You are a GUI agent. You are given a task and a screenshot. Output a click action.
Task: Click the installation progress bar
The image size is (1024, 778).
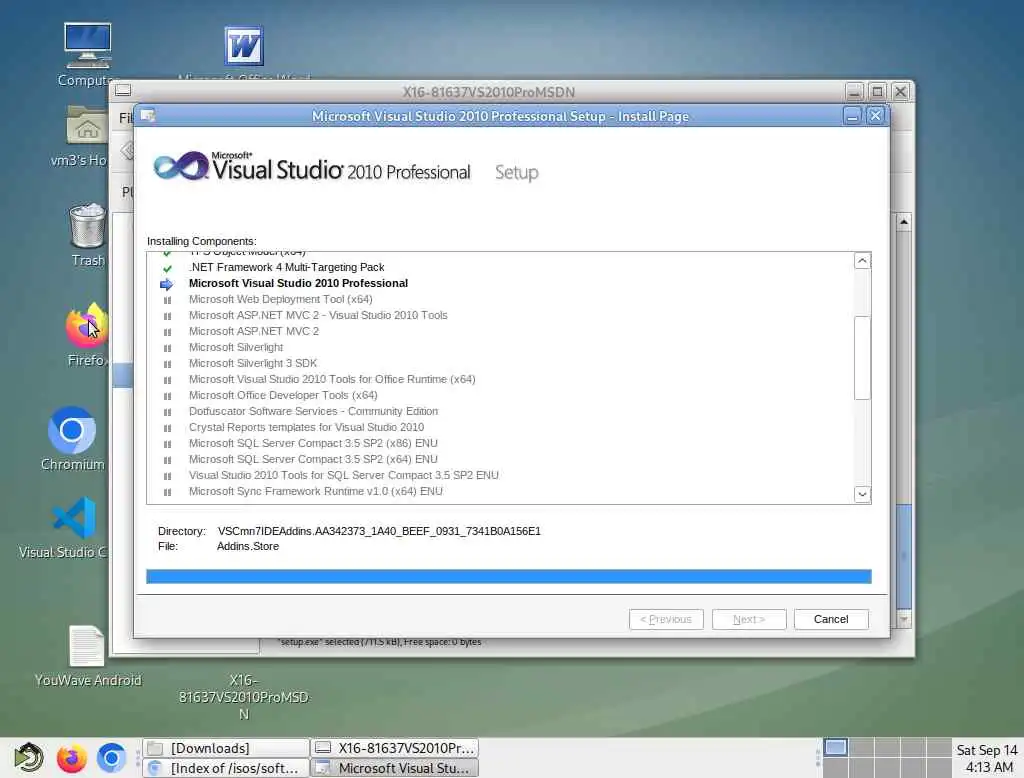point(509,576)
